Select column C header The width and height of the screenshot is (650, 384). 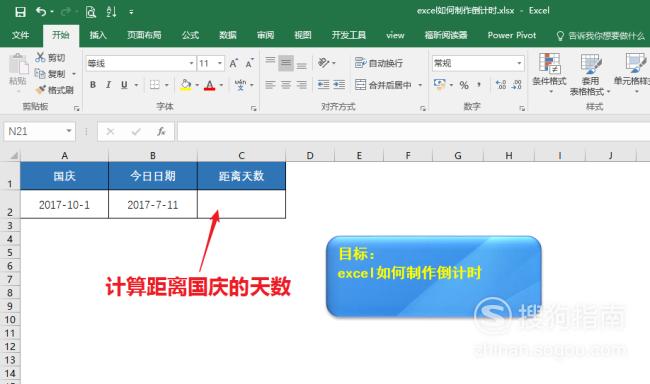(x=241, y=156)
